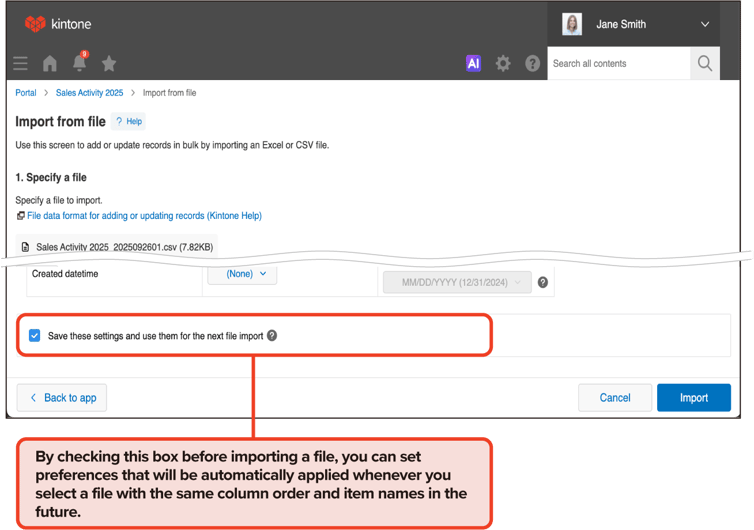Open the hamburger main menu
Image resolution: width=754 pixels, height=530 pixels.
(20, 63)
